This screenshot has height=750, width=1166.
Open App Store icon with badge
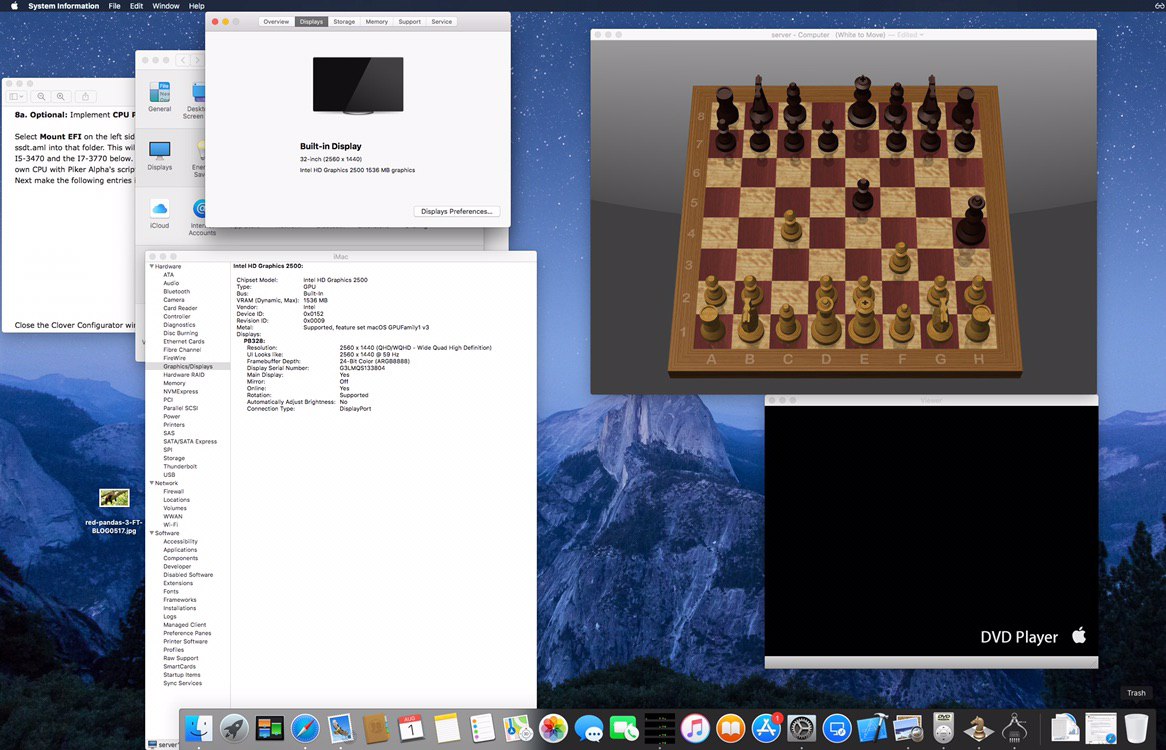(x=766, y=728)
